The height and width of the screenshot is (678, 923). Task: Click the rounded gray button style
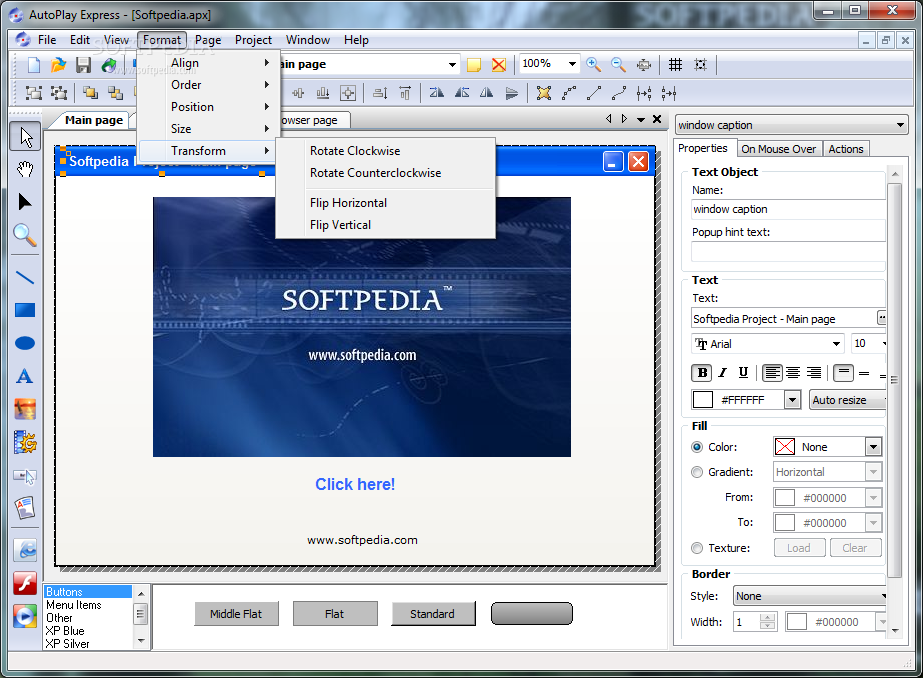tap(532, 613)
